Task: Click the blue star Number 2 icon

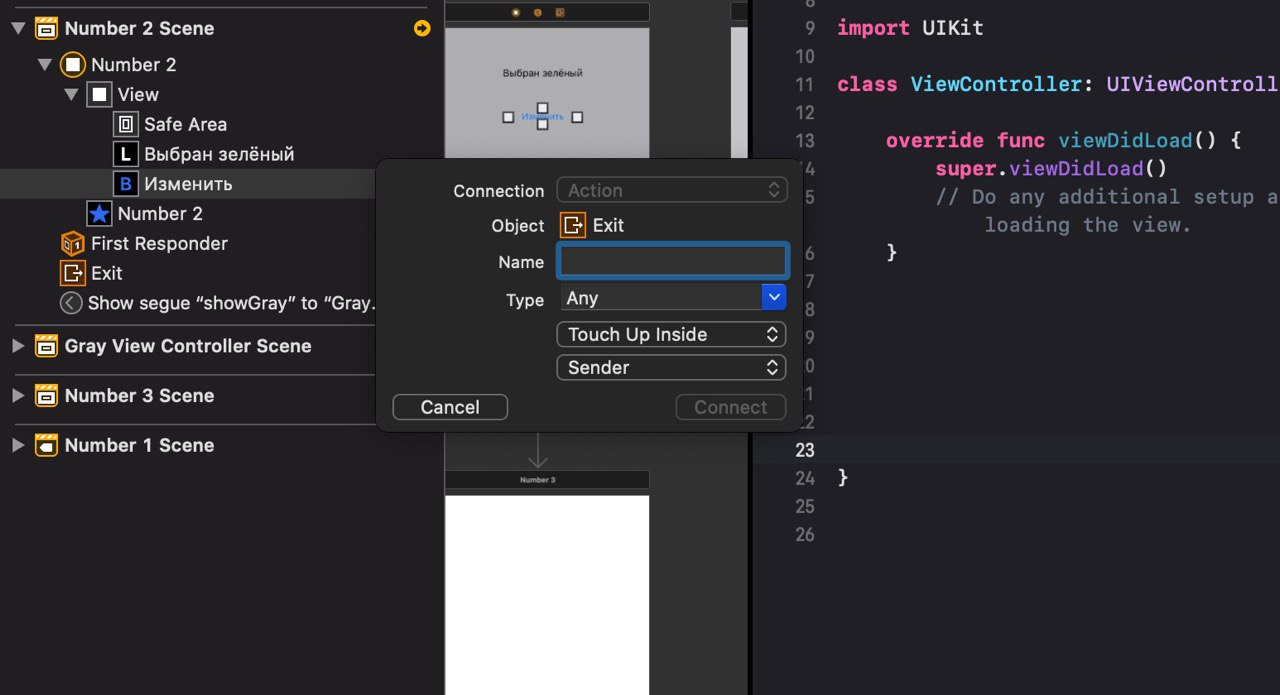Action: point(99,214)
